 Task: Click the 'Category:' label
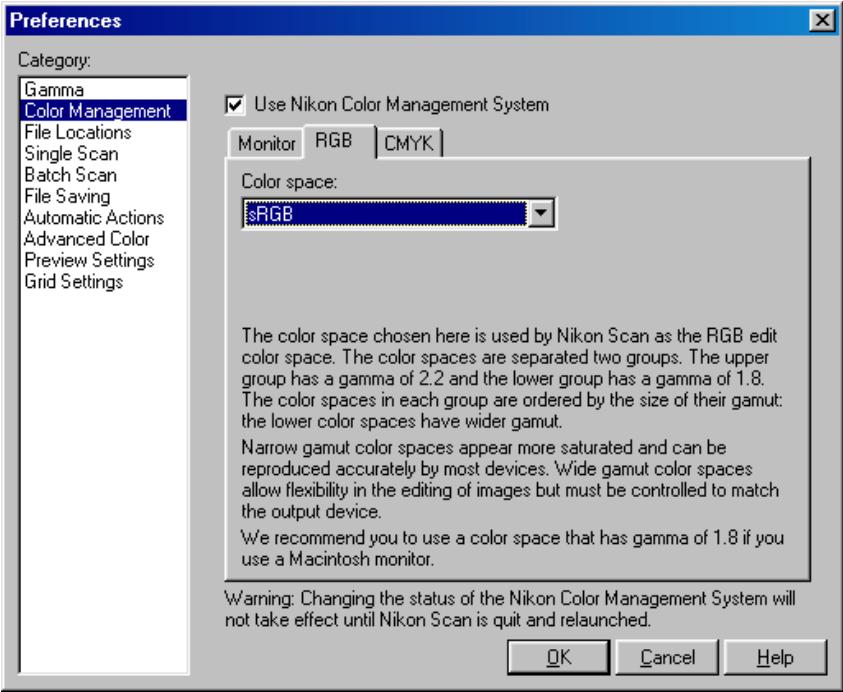(x=54, y=60)
